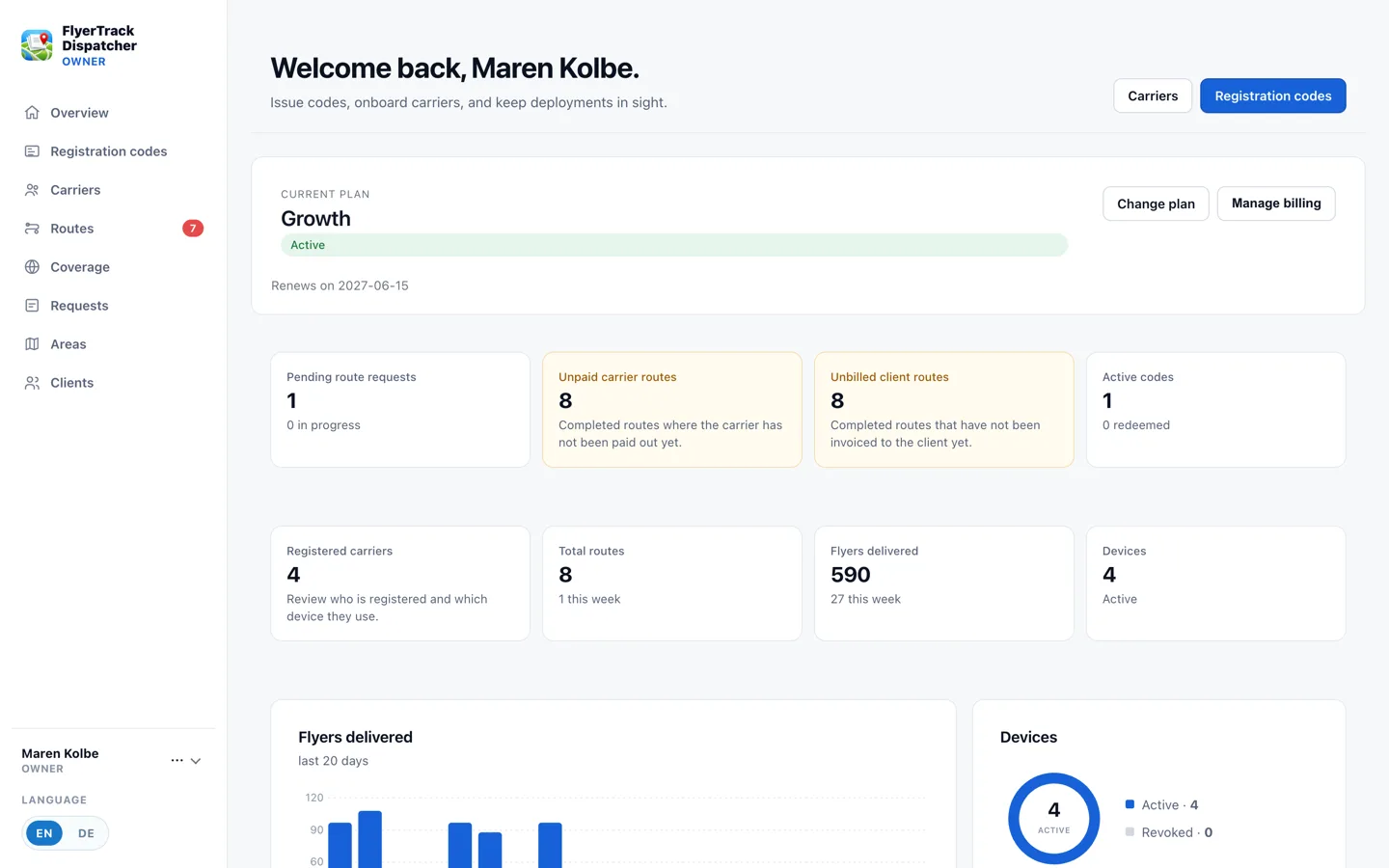Open Areas in the sidebar
Viewport: 1389px width, 868px height.
(x=114, y=344)
